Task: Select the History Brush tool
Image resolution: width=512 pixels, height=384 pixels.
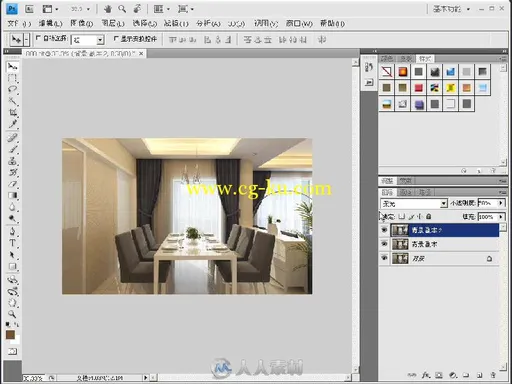Action: [x=12, y=172]
